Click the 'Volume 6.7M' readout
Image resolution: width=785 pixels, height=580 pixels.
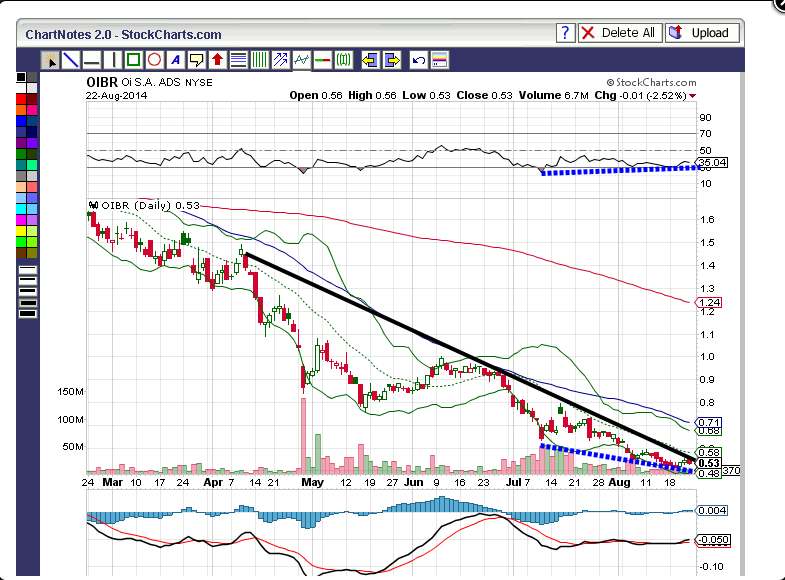[554, 96]
